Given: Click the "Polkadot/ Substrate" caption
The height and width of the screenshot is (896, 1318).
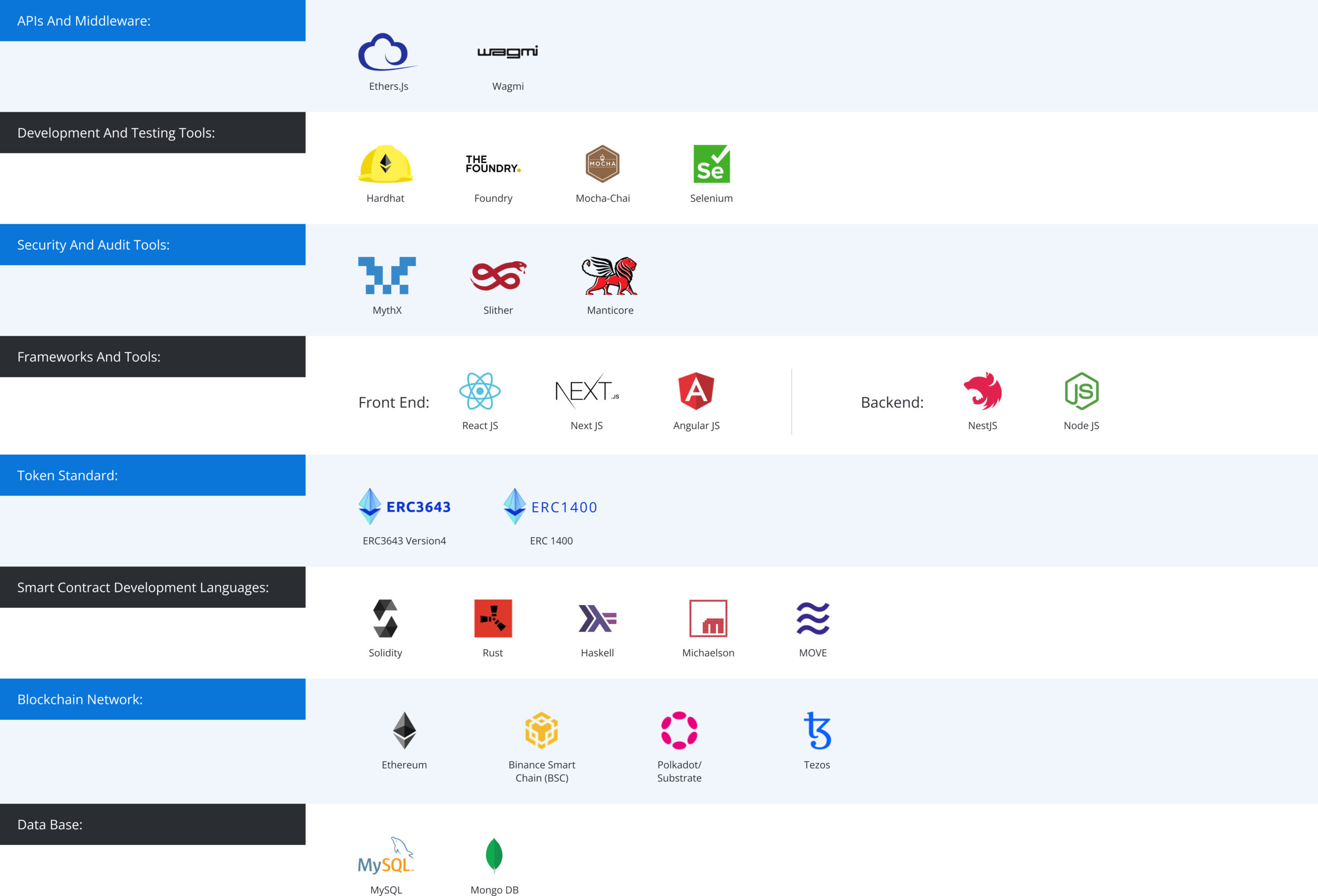Looking at the screenshot, I should pyautogui.click(x=680, y=771).
